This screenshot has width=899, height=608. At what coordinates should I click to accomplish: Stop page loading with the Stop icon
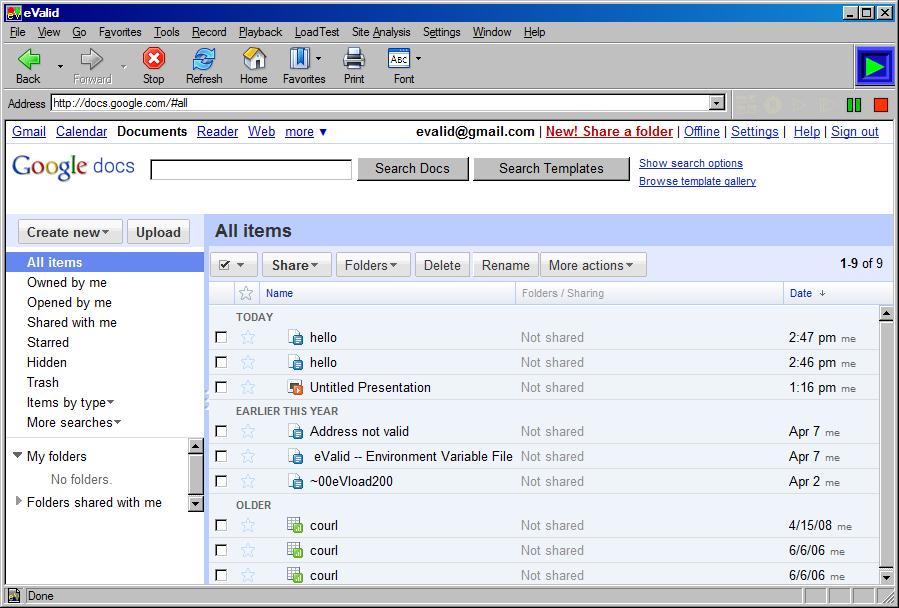[x=154, y=59]
